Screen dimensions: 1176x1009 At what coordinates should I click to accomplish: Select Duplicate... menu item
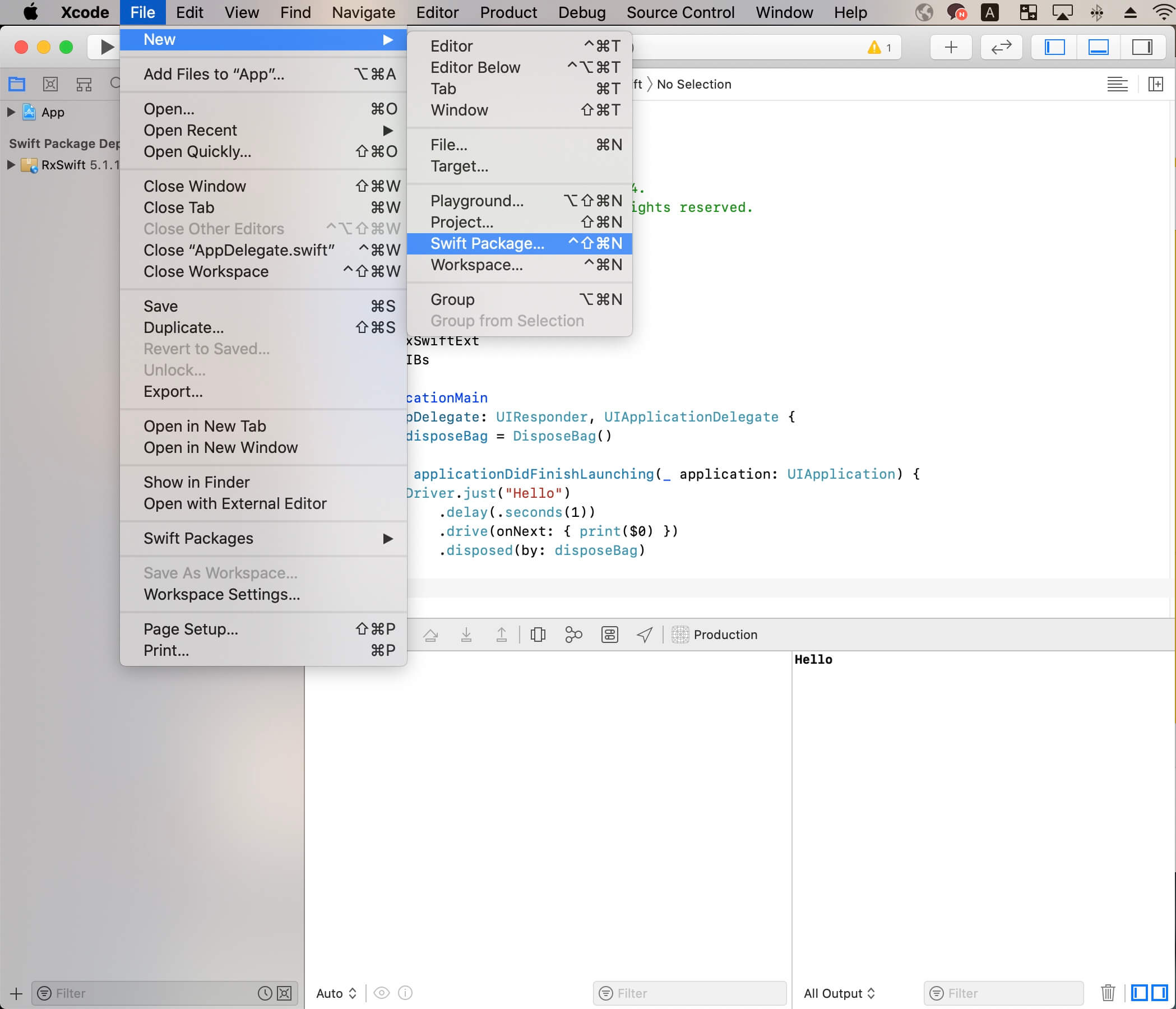pos(263,327)
